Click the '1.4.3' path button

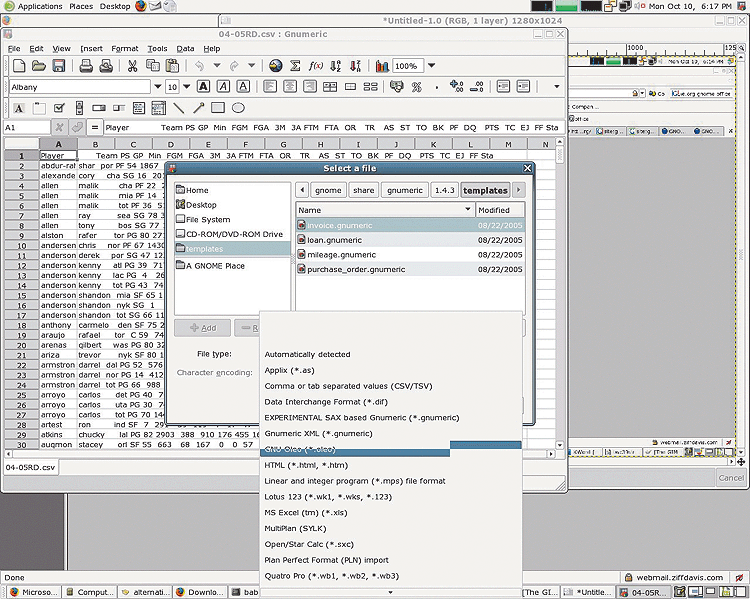[444, 190]
